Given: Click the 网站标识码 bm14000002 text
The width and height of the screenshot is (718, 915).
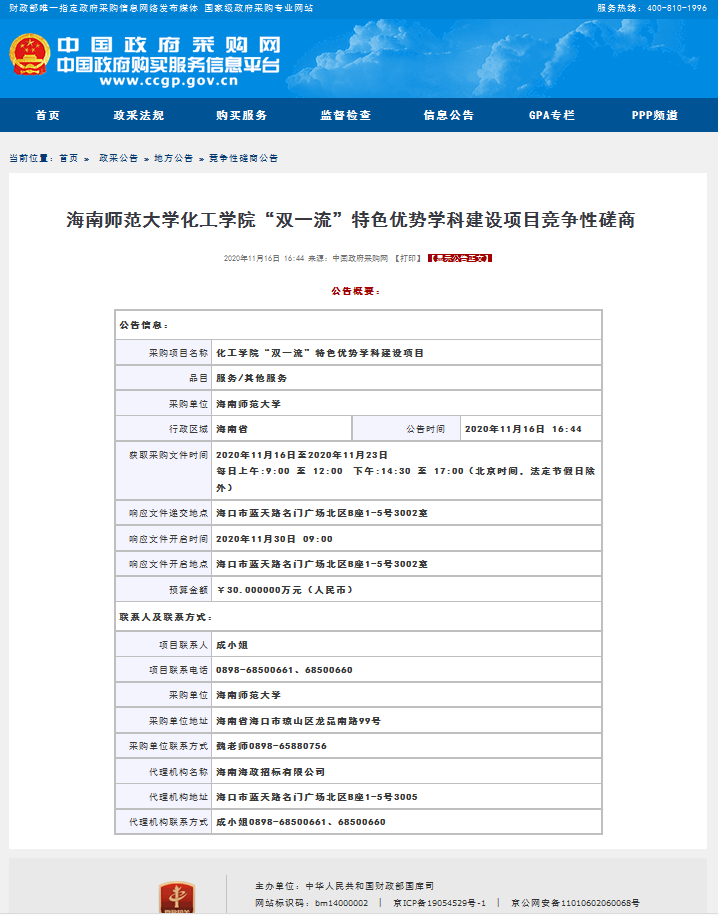Looking at the screenshot, I should pyautogui.click(x=312, y=903).
